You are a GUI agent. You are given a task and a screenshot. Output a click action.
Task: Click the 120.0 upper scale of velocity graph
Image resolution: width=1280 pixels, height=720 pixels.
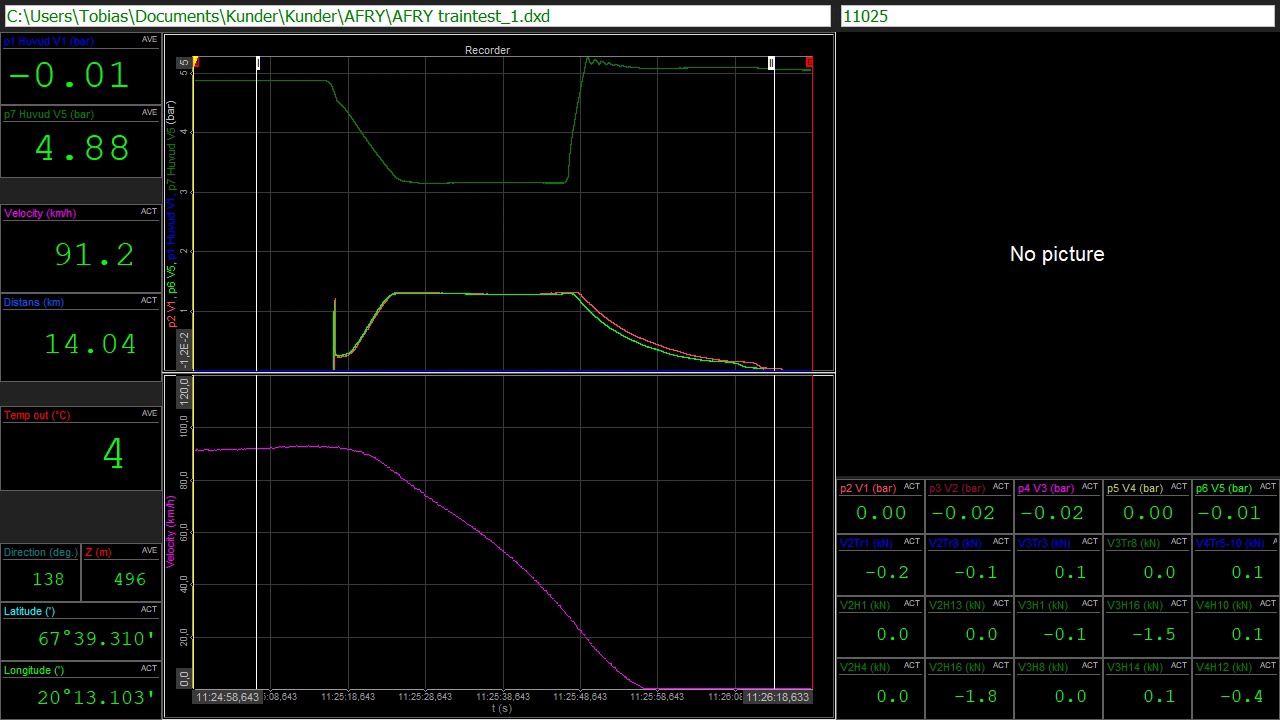point(184,391)
